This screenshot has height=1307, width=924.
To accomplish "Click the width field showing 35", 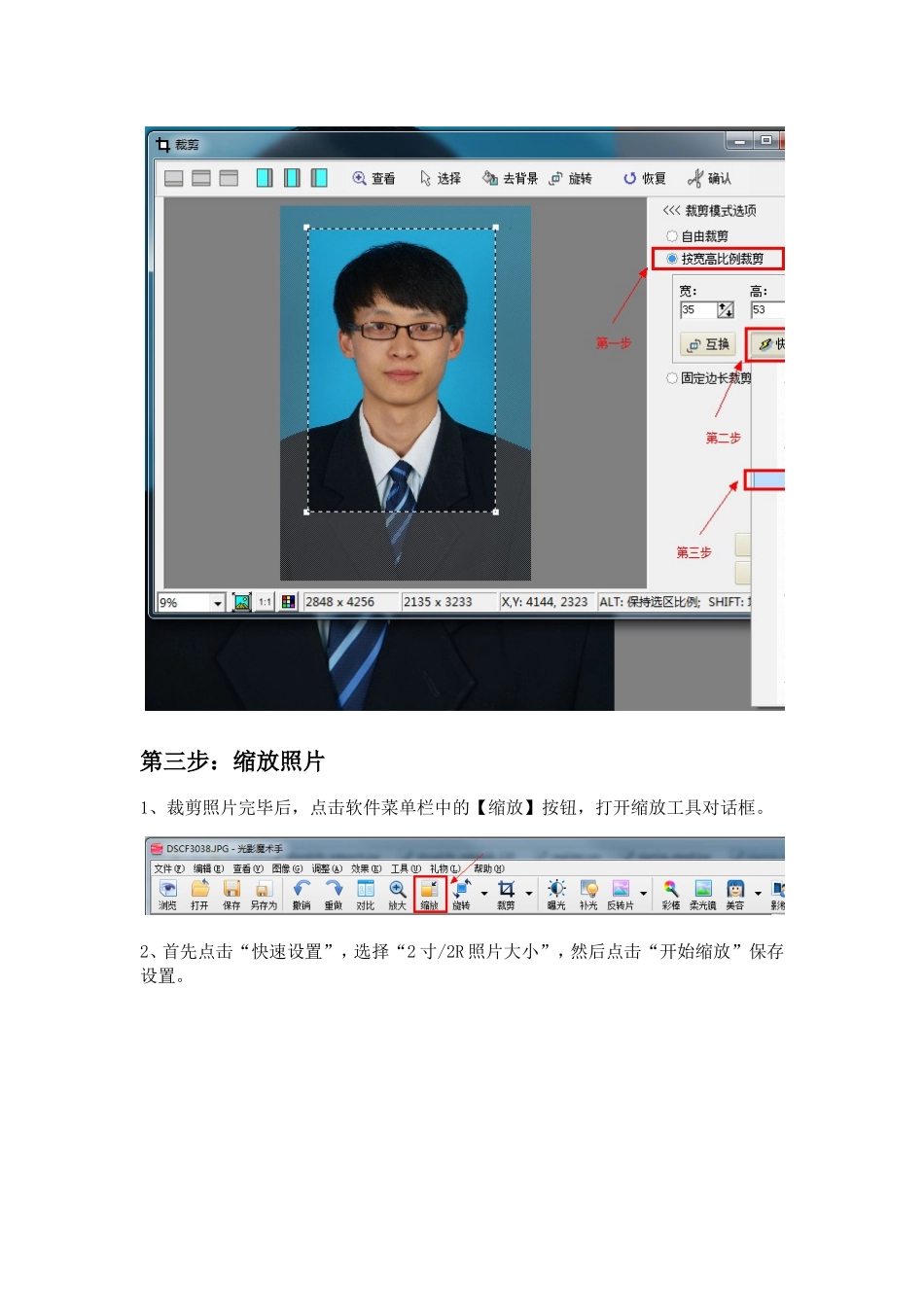I will [698, 310].
